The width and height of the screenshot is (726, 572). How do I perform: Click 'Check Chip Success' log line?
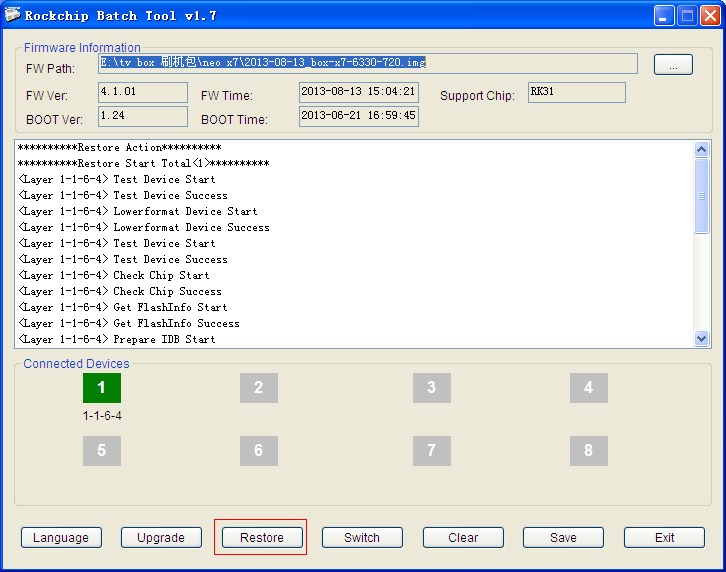coord(119,292)
